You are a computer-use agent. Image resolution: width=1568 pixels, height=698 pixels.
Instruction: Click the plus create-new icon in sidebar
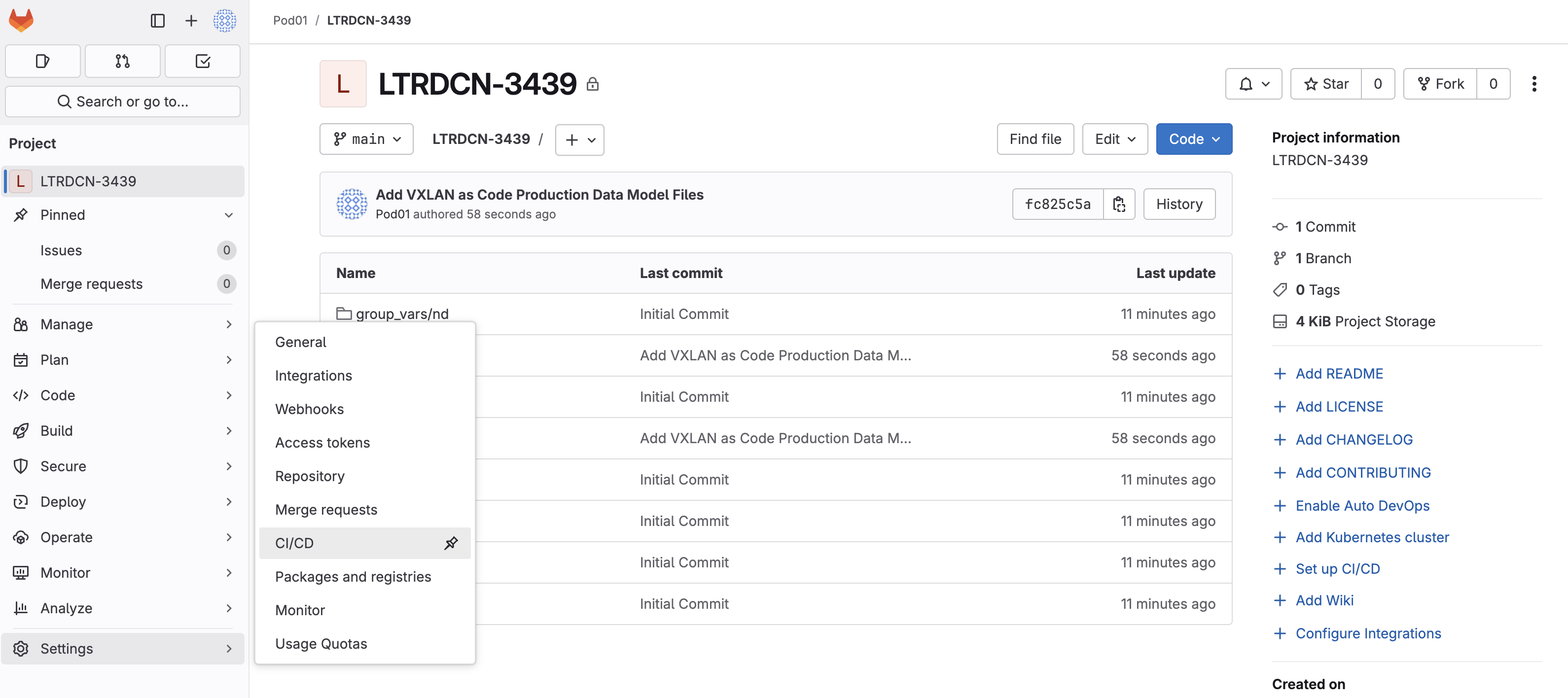[x=191, y=21]
